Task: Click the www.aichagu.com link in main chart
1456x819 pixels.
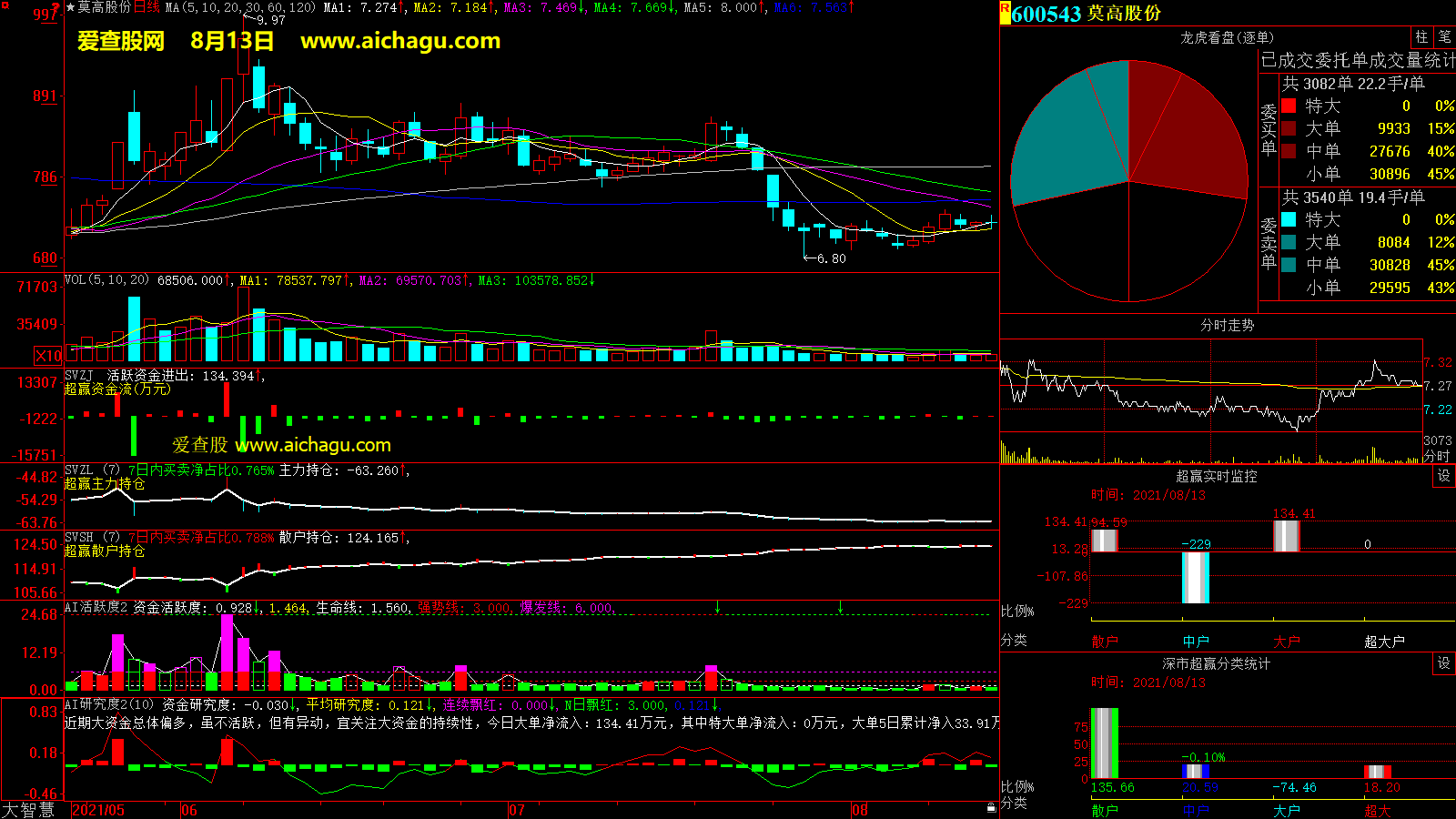Action: pos(400,41)
